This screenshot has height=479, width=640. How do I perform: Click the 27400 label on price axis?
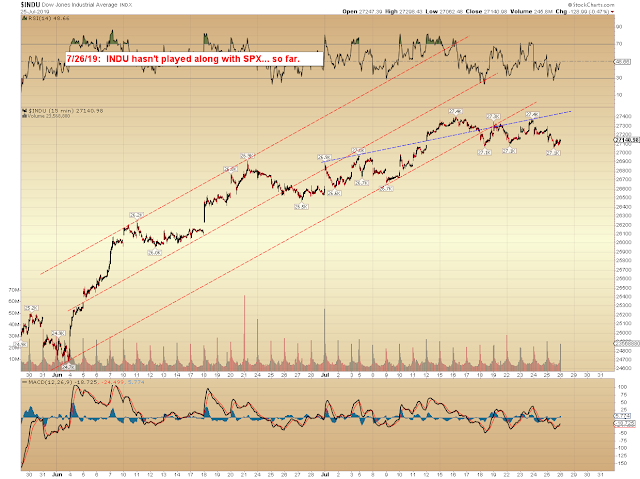pyautogui.click(x=623, y=117)
